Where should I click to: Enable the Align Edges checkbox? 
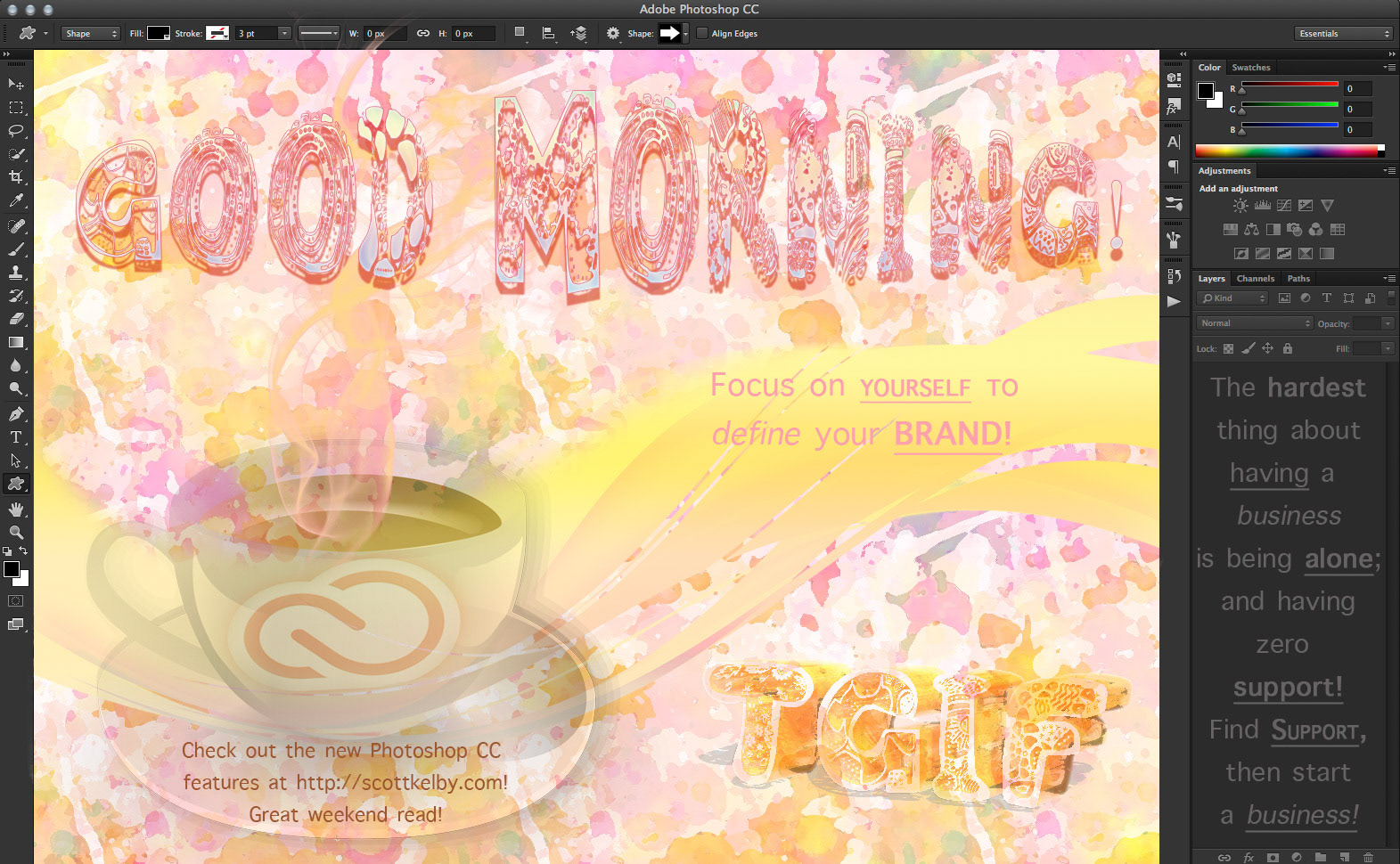click(x=702, y=34)
